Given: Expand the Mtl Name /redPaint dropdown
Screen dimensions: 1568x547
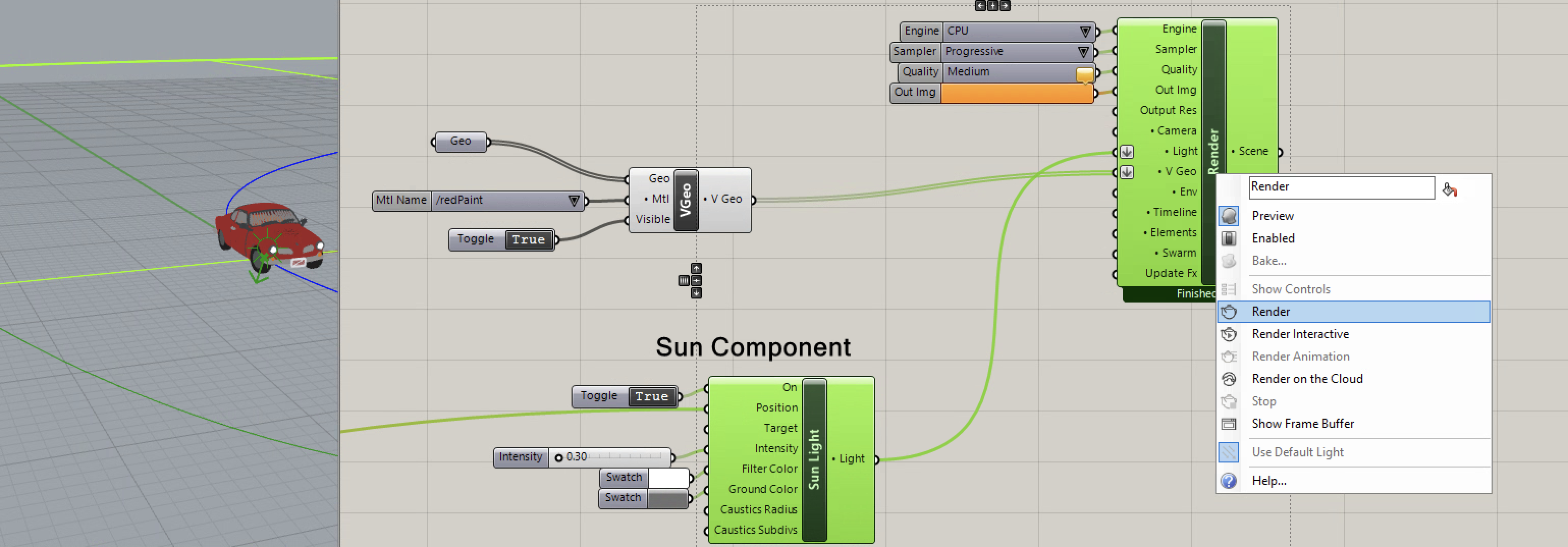Looking at the screenshot, I should coord(573,201).
